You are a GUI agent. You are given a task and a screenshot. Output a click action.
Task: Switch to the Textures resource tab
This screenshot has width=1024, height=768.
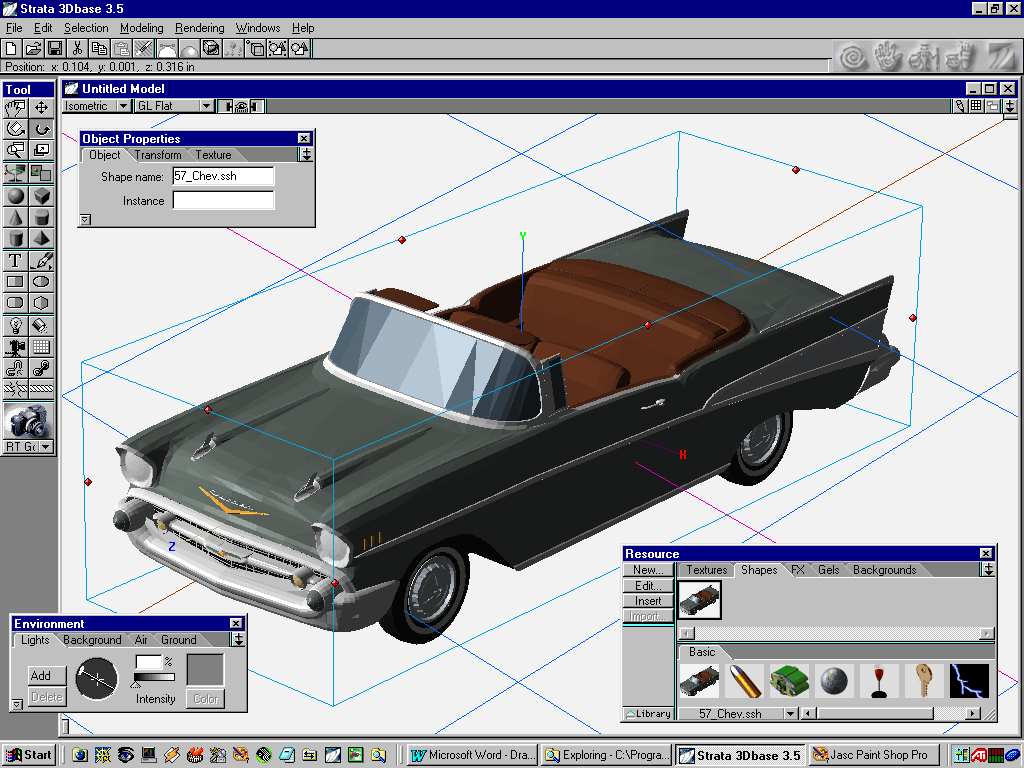coord(706,570)
